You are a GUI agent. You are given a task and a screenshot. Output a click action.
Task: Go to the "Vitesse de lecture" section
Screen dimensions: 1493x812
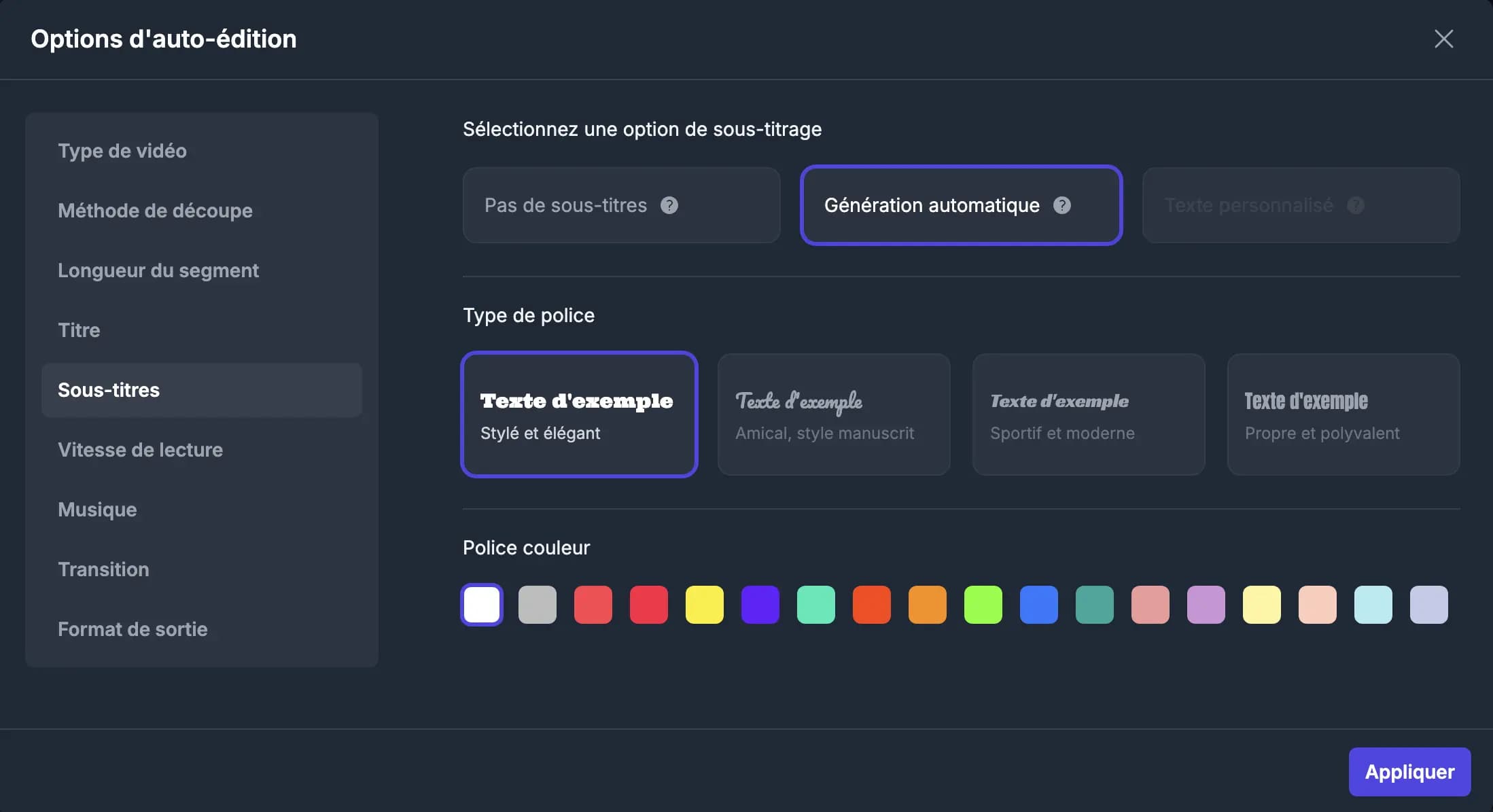coord(140,449)
